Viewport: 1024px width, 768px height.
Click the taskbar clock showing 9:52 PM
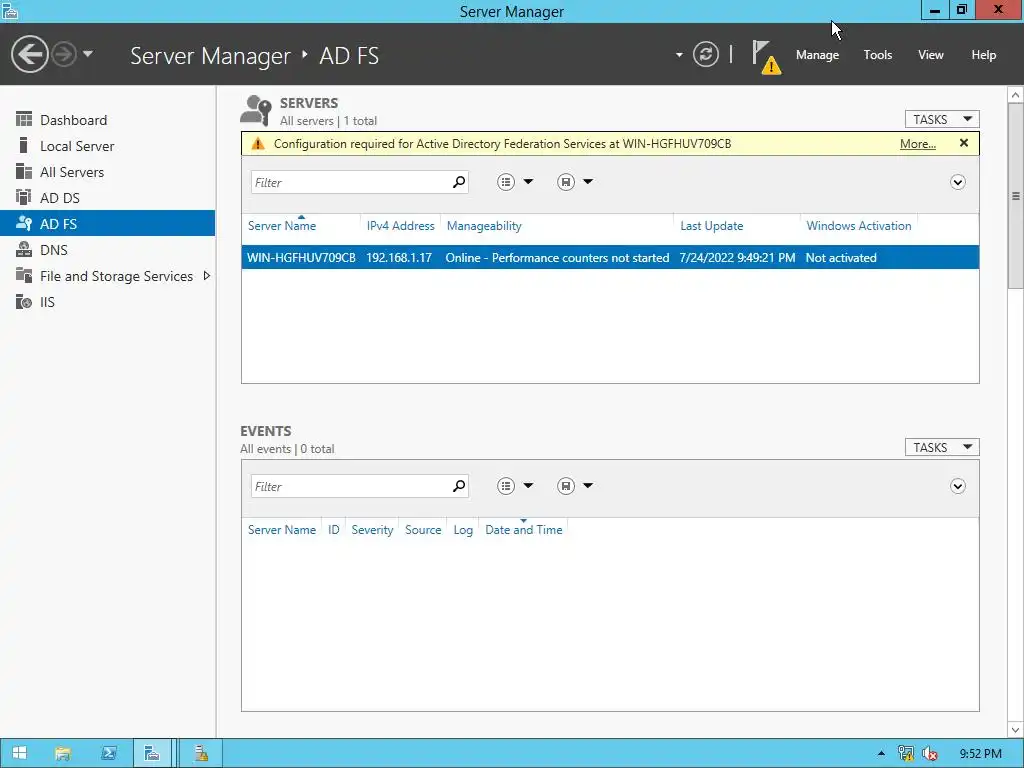pyautogui.click(x=980, y=754)
